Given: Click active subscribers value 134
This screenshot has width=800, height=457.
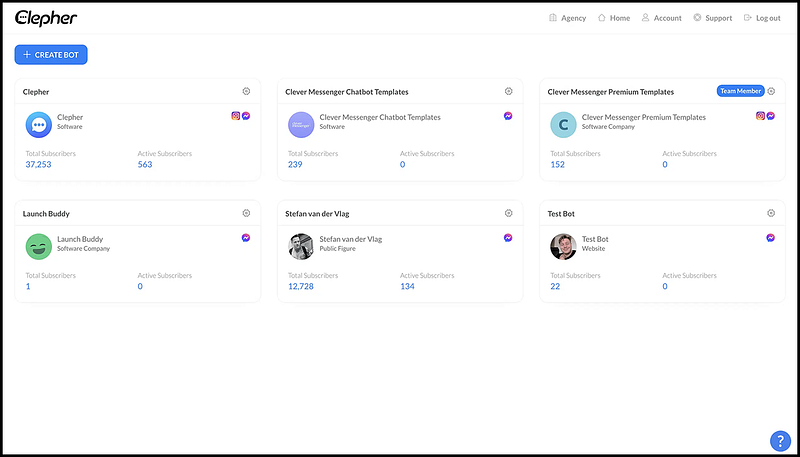Looking at the screenshot, I should [x=407, y=286].
